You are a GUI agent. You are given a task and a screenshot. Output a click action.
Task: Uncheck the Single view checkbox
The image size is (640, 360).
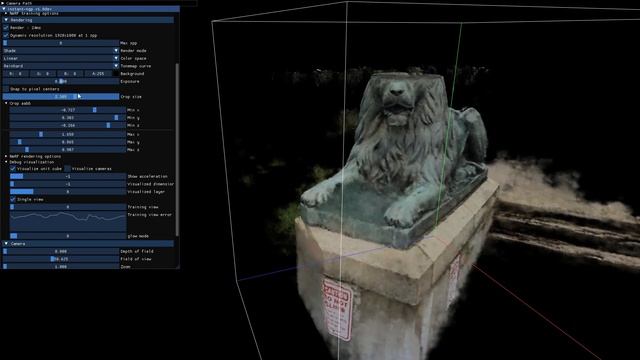pos(13,199)
